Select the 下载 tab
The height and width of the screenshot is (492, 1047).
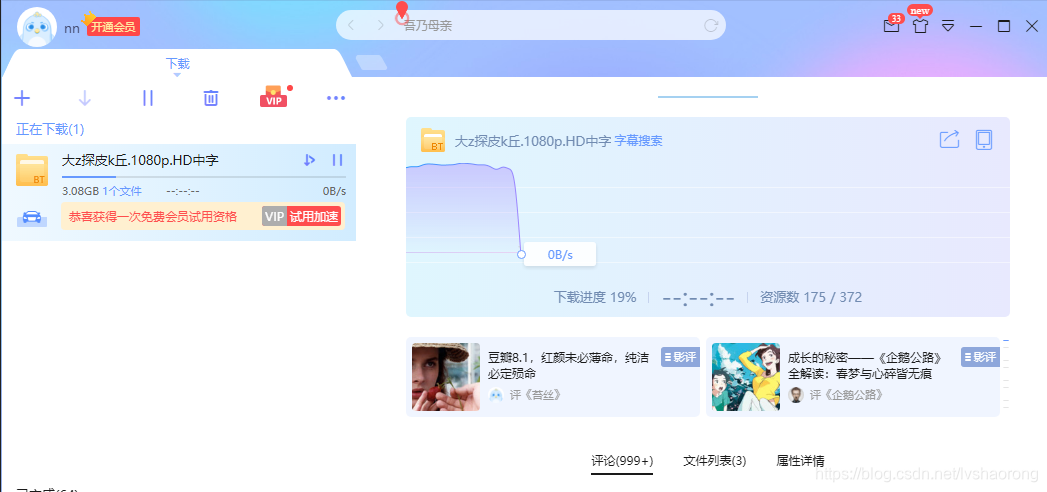[178, 64]
